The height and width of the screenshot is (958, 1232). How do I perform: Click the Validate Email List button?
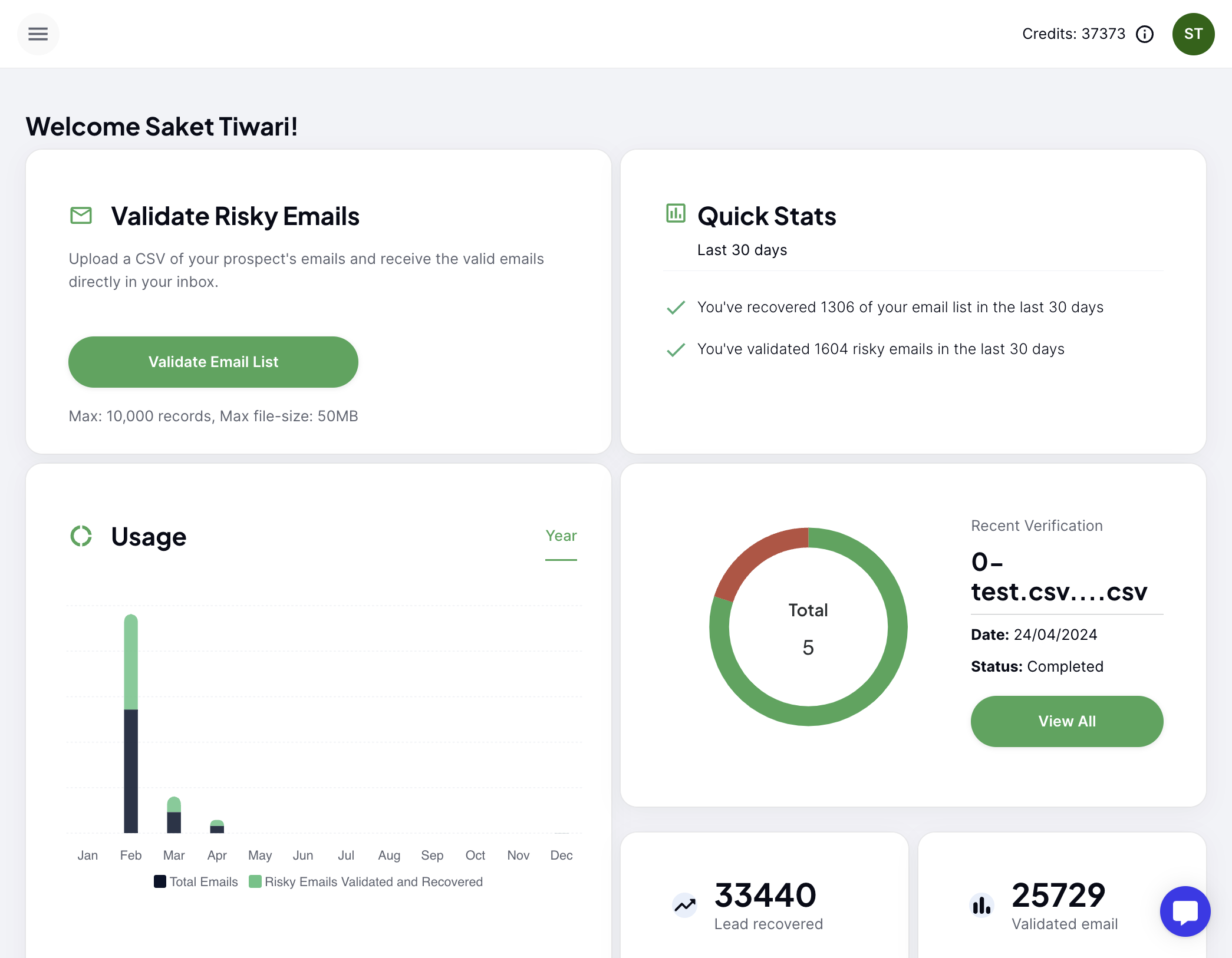(x=213, y=362)
